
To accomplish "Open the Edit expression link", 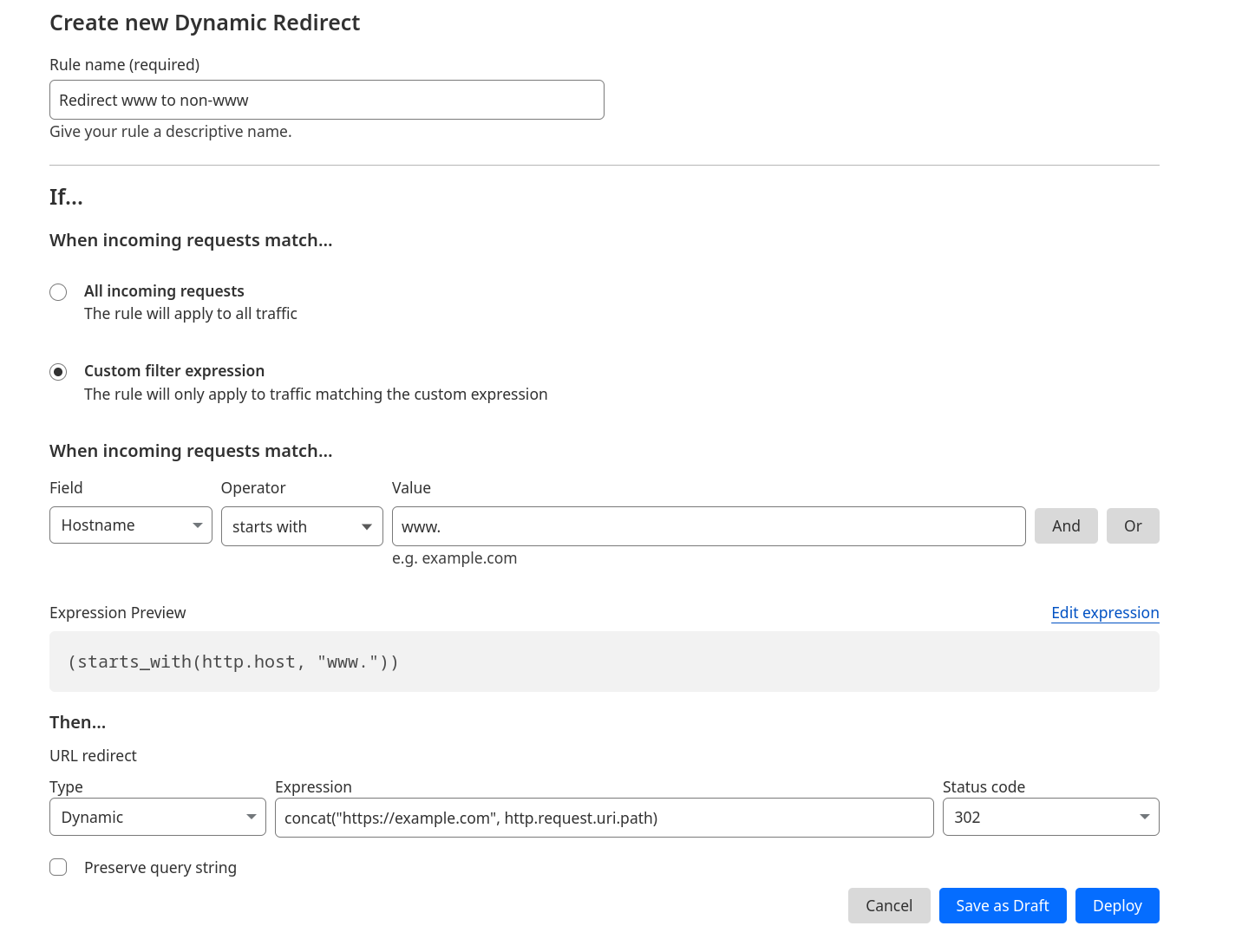I will (1104, 613).
